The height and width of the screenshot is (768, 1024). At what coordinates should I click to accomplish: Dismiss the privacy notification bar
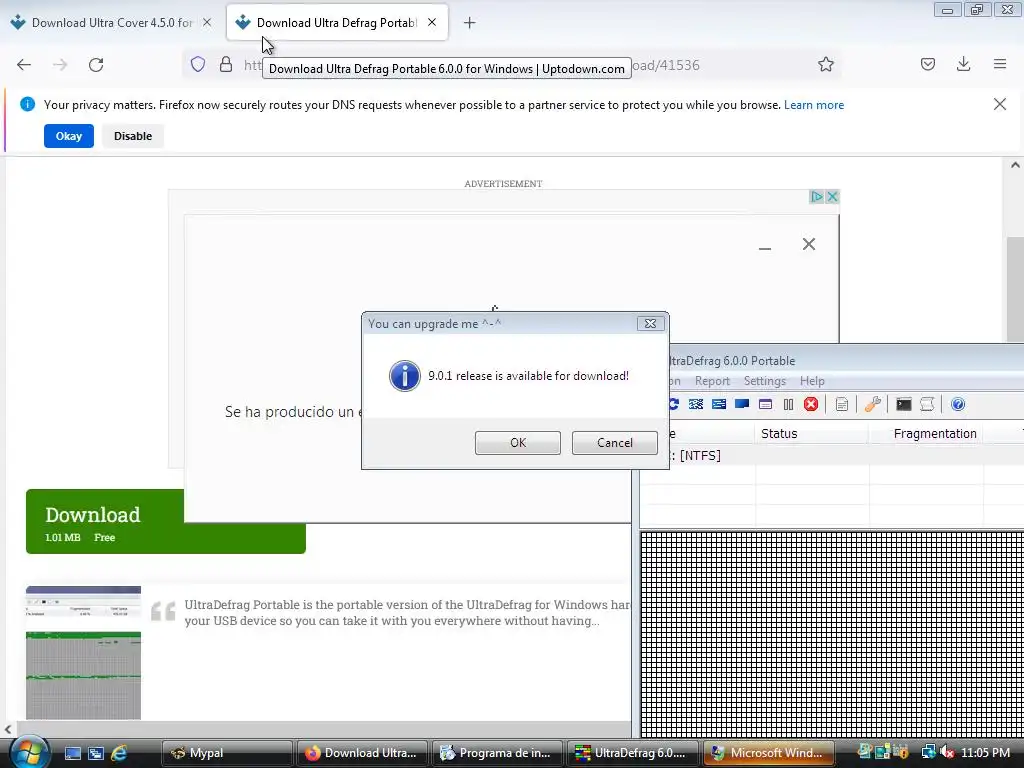(x=1000, y=104)
